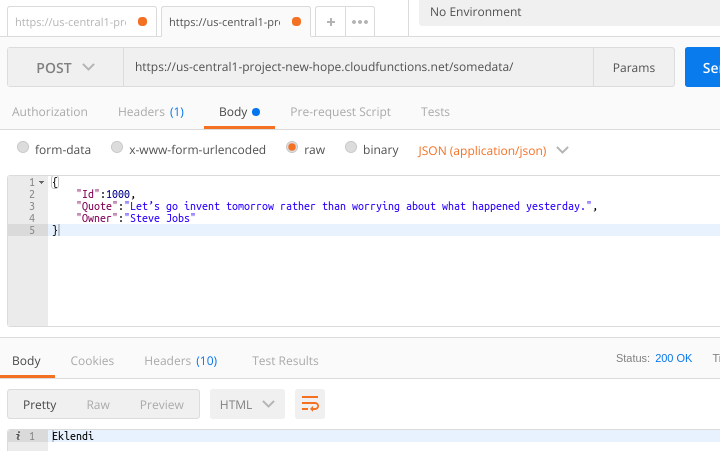720x451 pixels.
Task: Open the tab options three-dots menu
Action: click(360, 21)
